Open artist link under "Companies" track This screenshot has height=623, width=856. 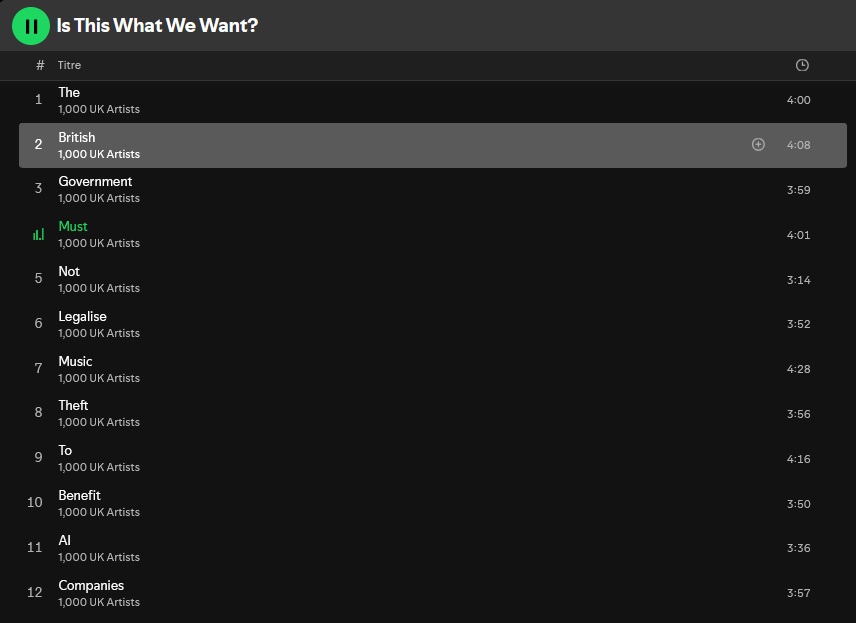point(99,602)
